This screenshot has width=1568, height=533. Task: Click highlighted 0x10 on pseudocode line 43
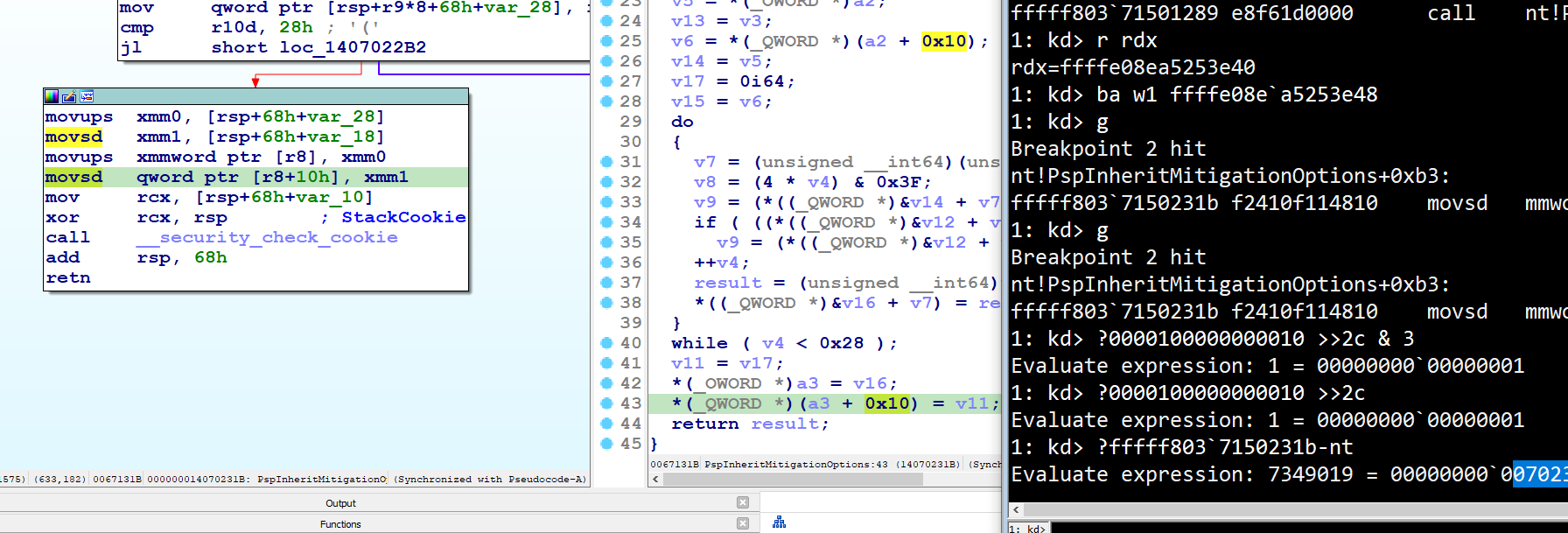coord(888,403)
